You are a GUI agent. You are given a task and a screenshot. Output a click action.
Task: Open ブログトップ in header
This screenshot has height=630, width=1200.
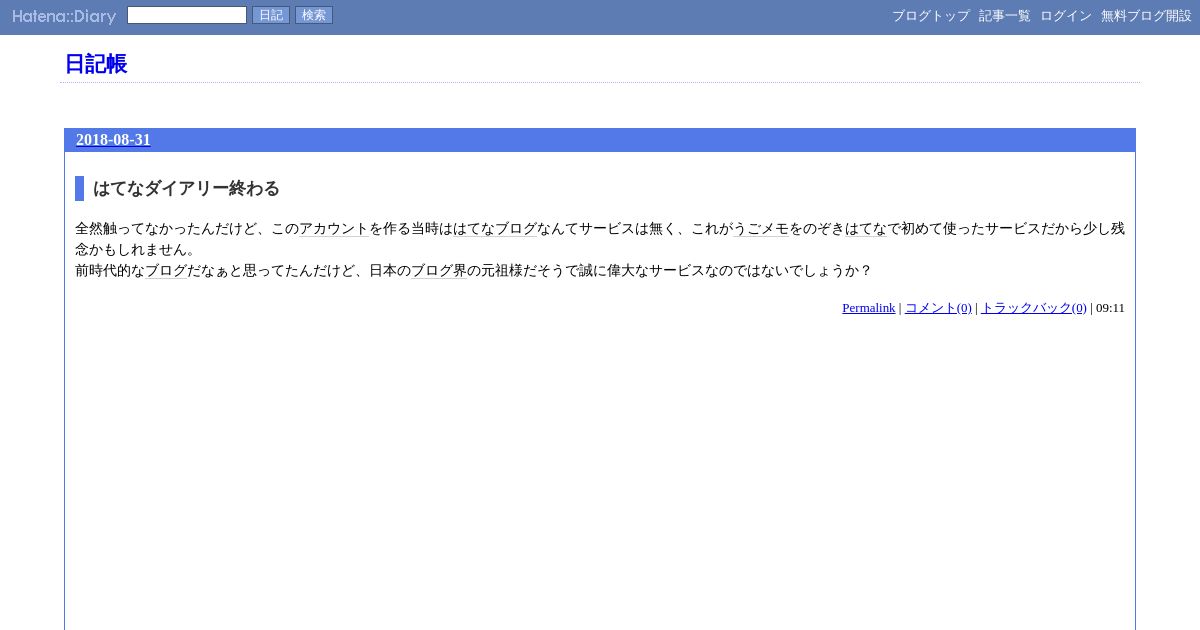click(x=931, y=16)
